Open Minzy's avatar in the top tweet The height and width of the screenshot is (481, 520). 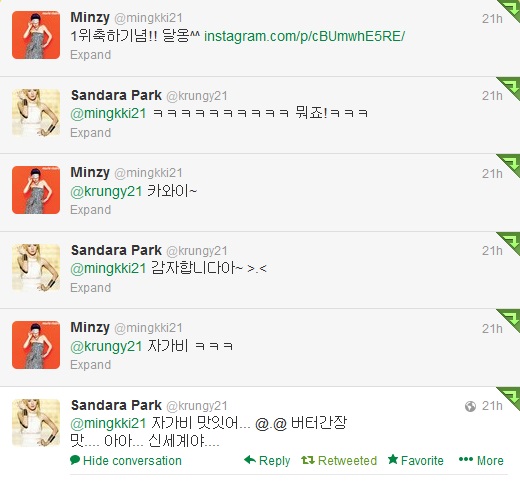point(36,35)
